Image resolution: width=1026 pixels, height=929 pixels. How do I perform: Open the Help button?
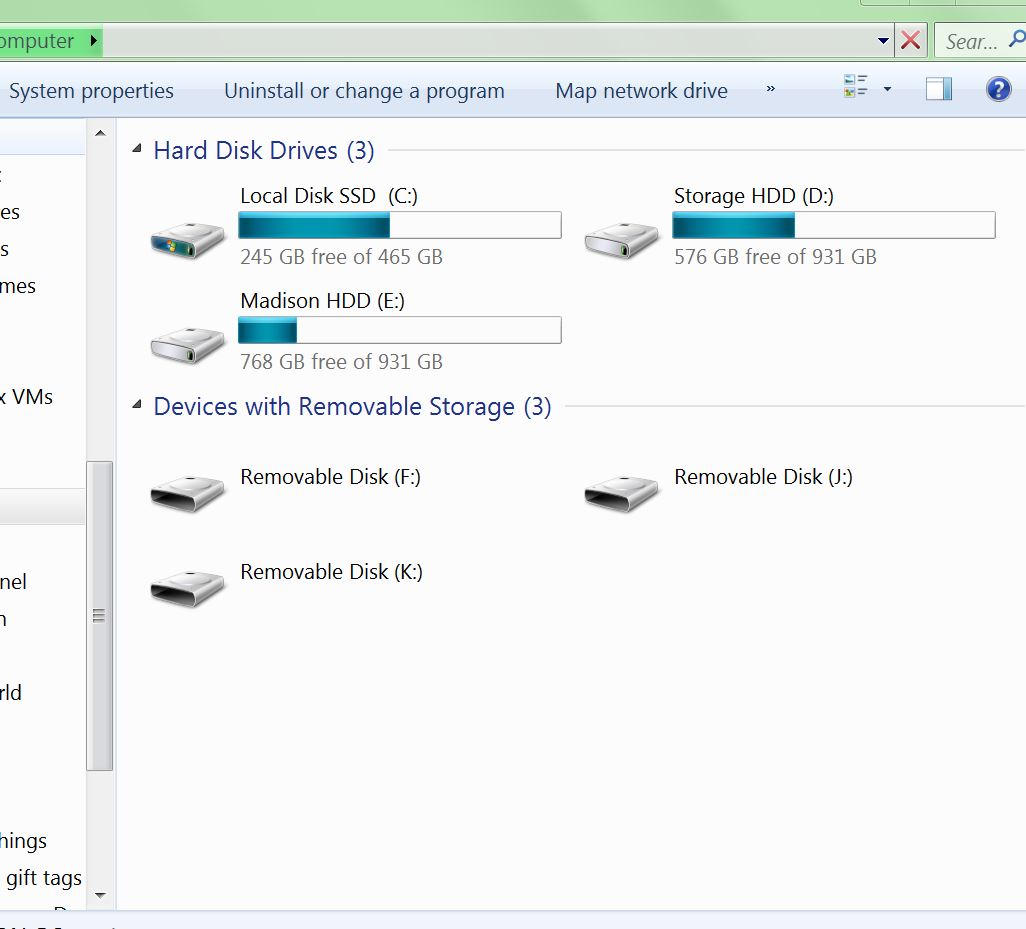click(x=998, y=90)
